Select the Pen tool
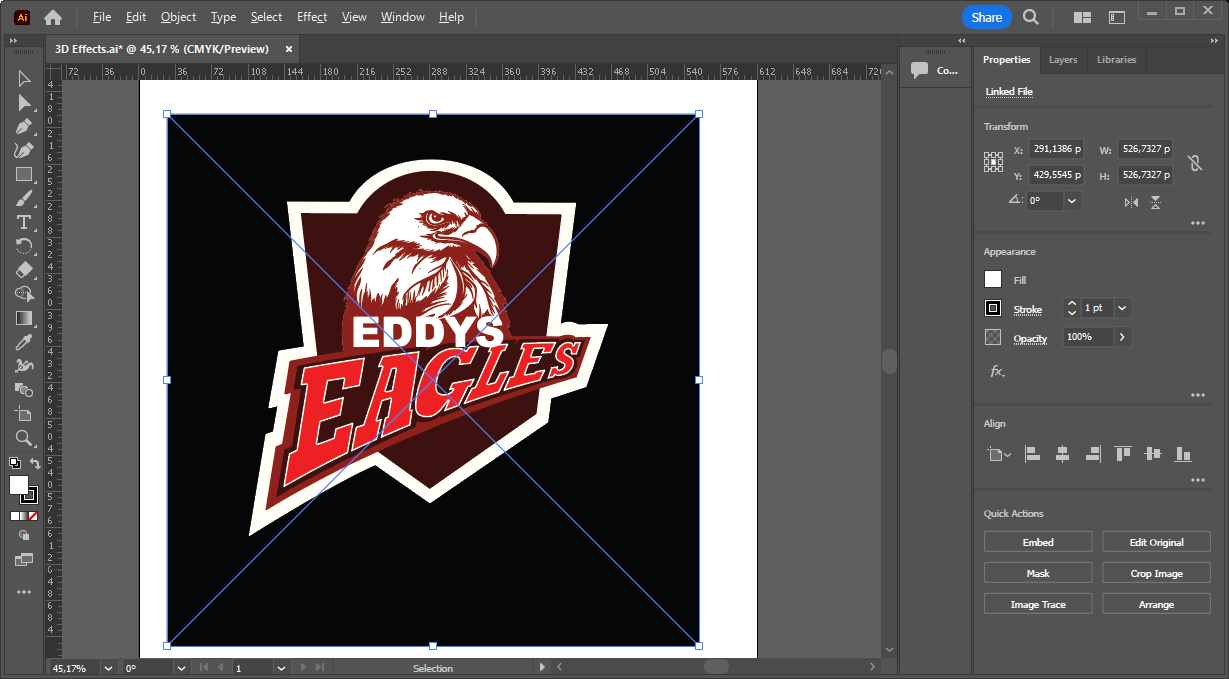The image size is (1229, 679). 24,127
